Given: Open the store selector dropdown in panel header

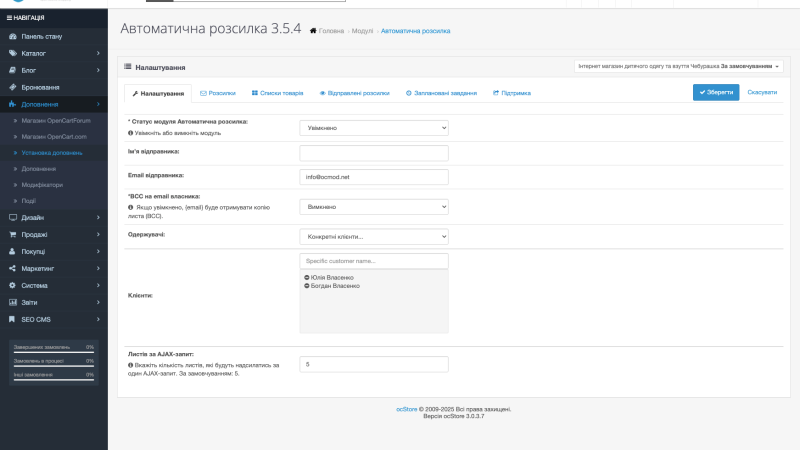Looking at the screenshot, I should coord(679,66).
